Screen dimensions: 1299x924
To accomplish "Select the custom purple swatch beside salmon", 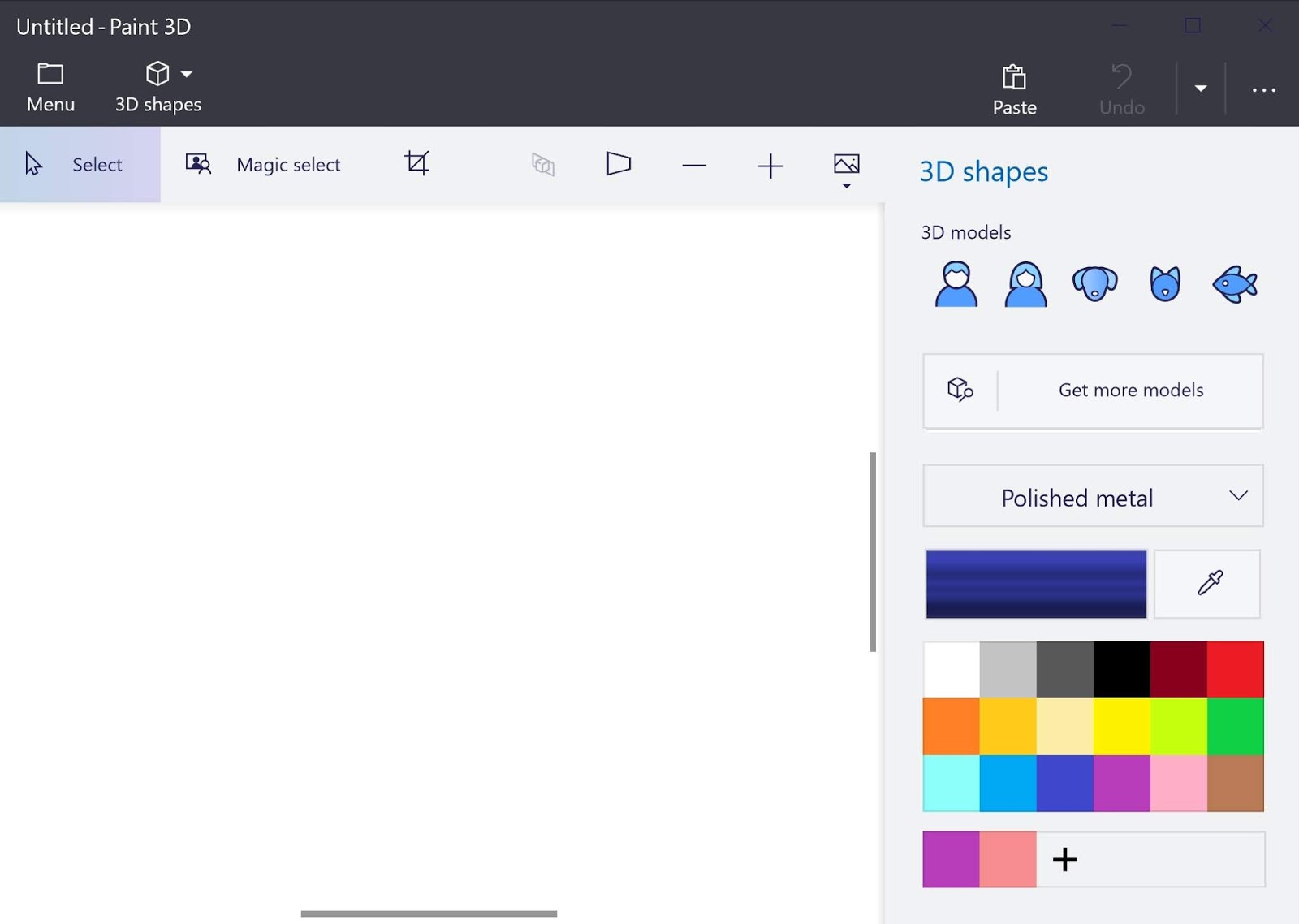I will click(952, 859).
